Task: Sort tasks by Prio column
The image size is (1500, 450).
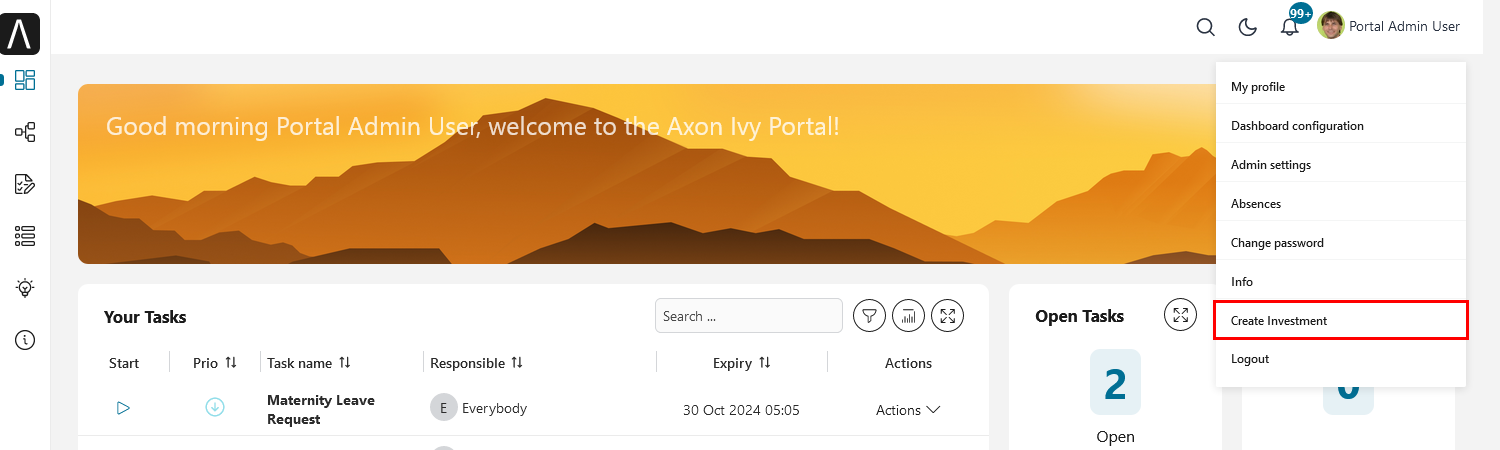Action: [231, 363]
